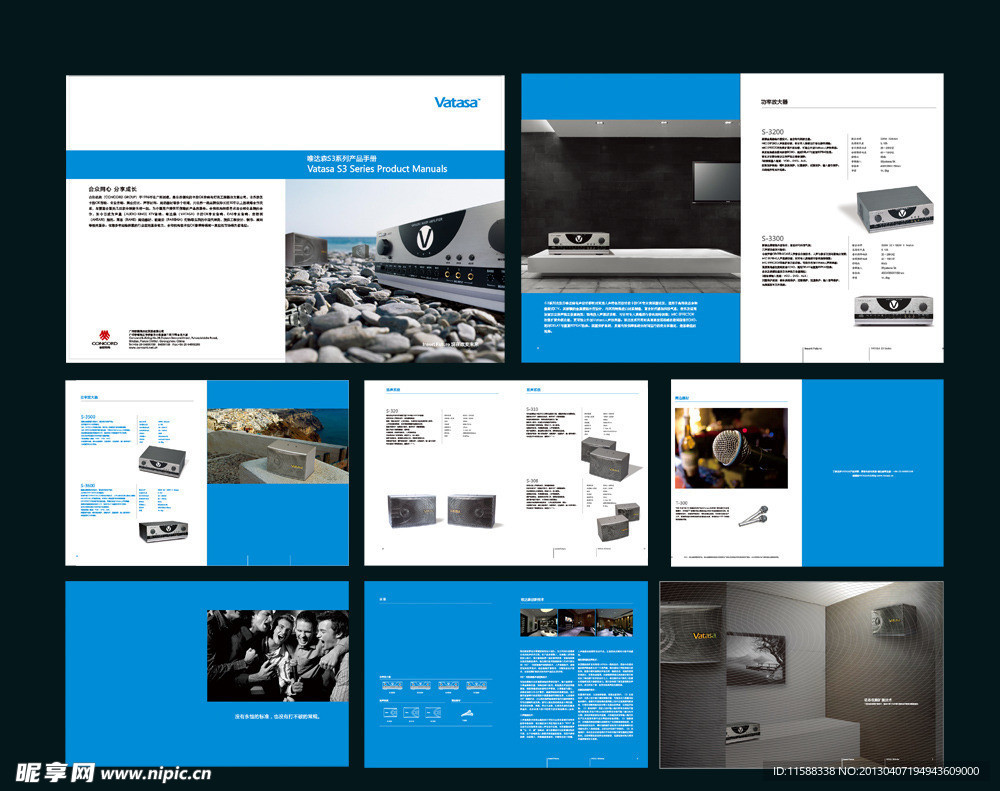Click the S-308 speakers image
Screen dimensions: 1000x791
[x=618, y=521]
